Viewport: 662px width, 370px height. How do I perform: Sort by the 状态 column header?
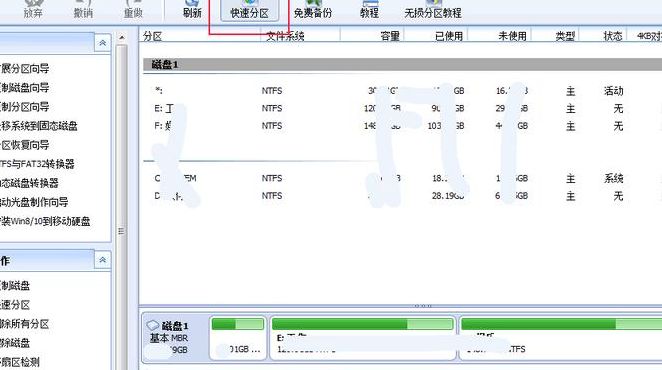[x=613, y=36]
